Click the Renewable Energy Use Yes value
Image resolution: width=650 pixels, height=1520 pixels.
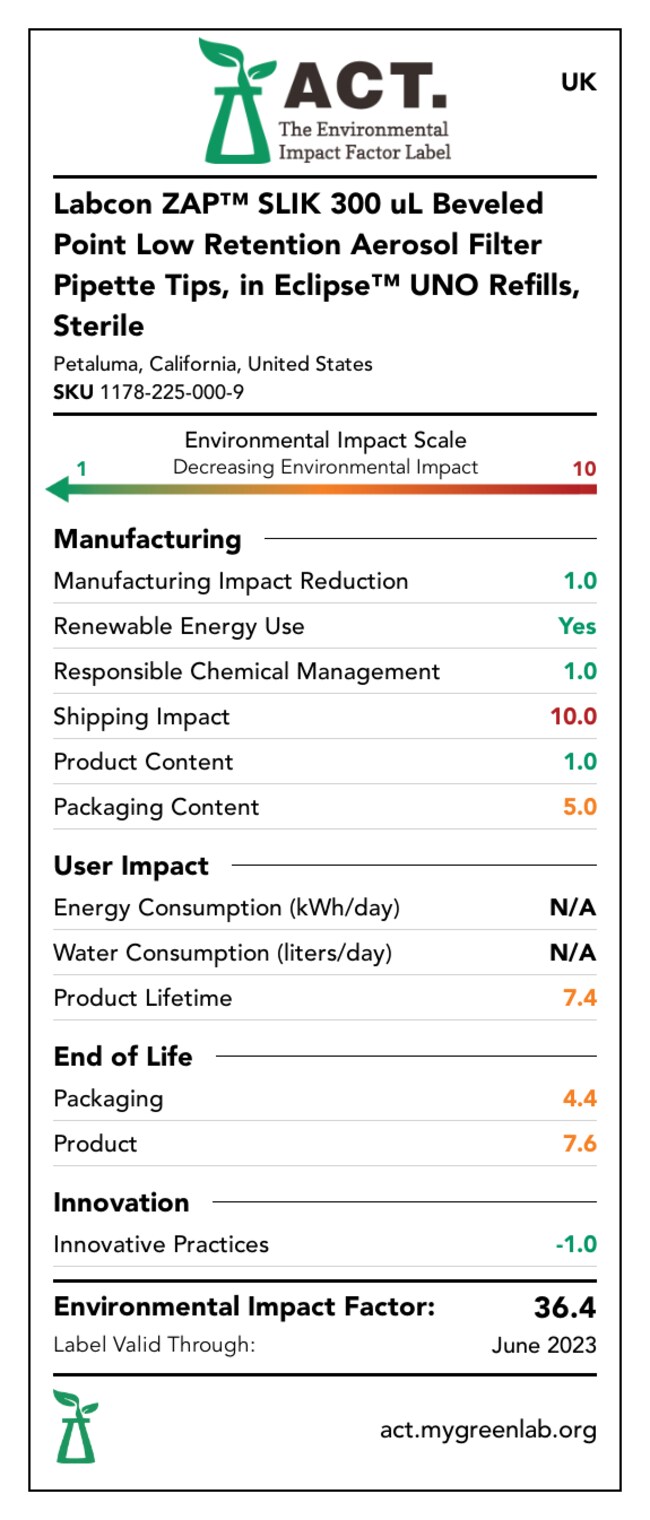[x=577, y=627]
